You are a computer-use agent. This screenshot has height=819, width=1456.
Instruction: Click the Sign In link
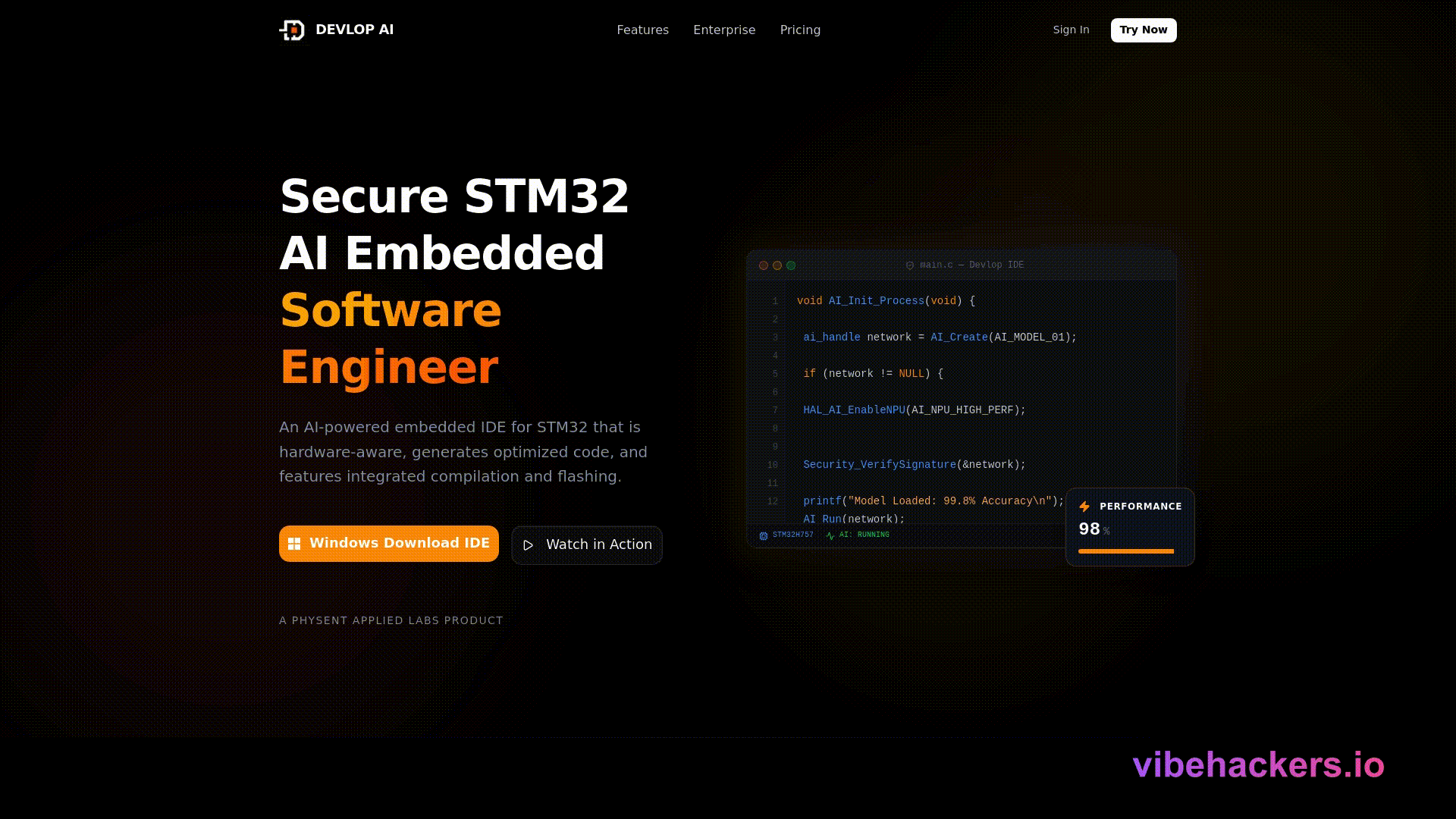coord(1071,30)
